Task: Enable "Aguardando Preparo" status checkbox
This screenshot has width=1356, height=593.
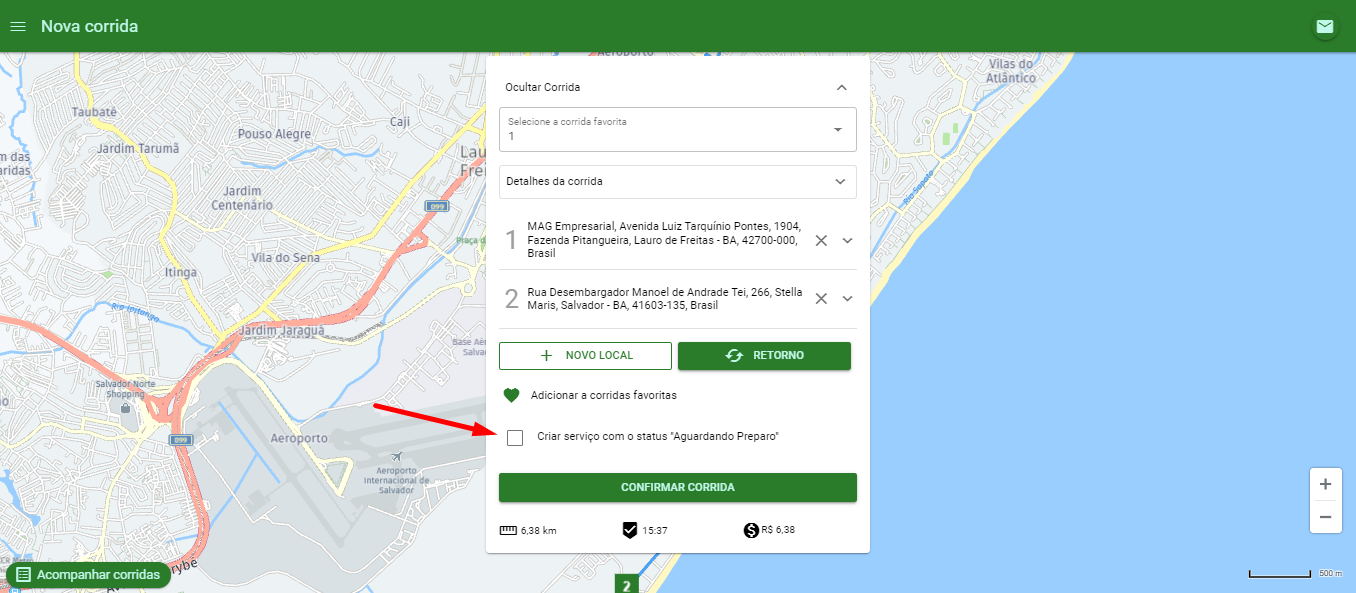Action: 515,437
